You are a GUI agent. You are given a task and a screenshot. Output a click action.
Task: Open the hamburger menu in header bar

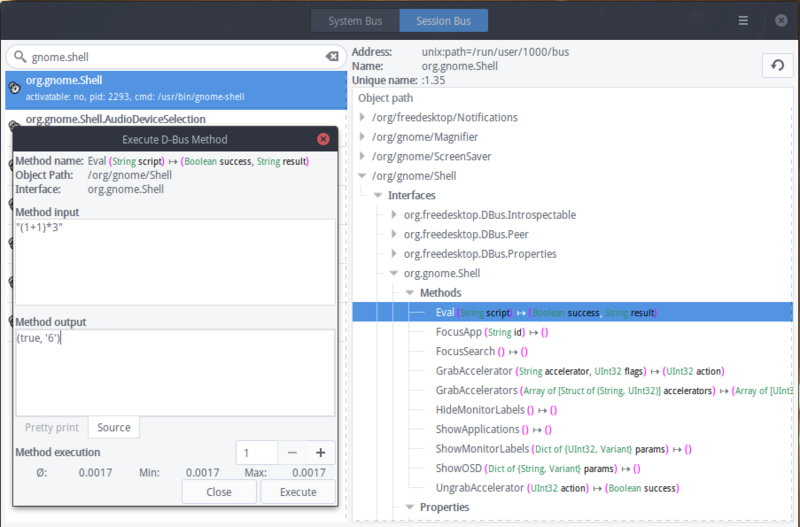(x=743, y=20)
